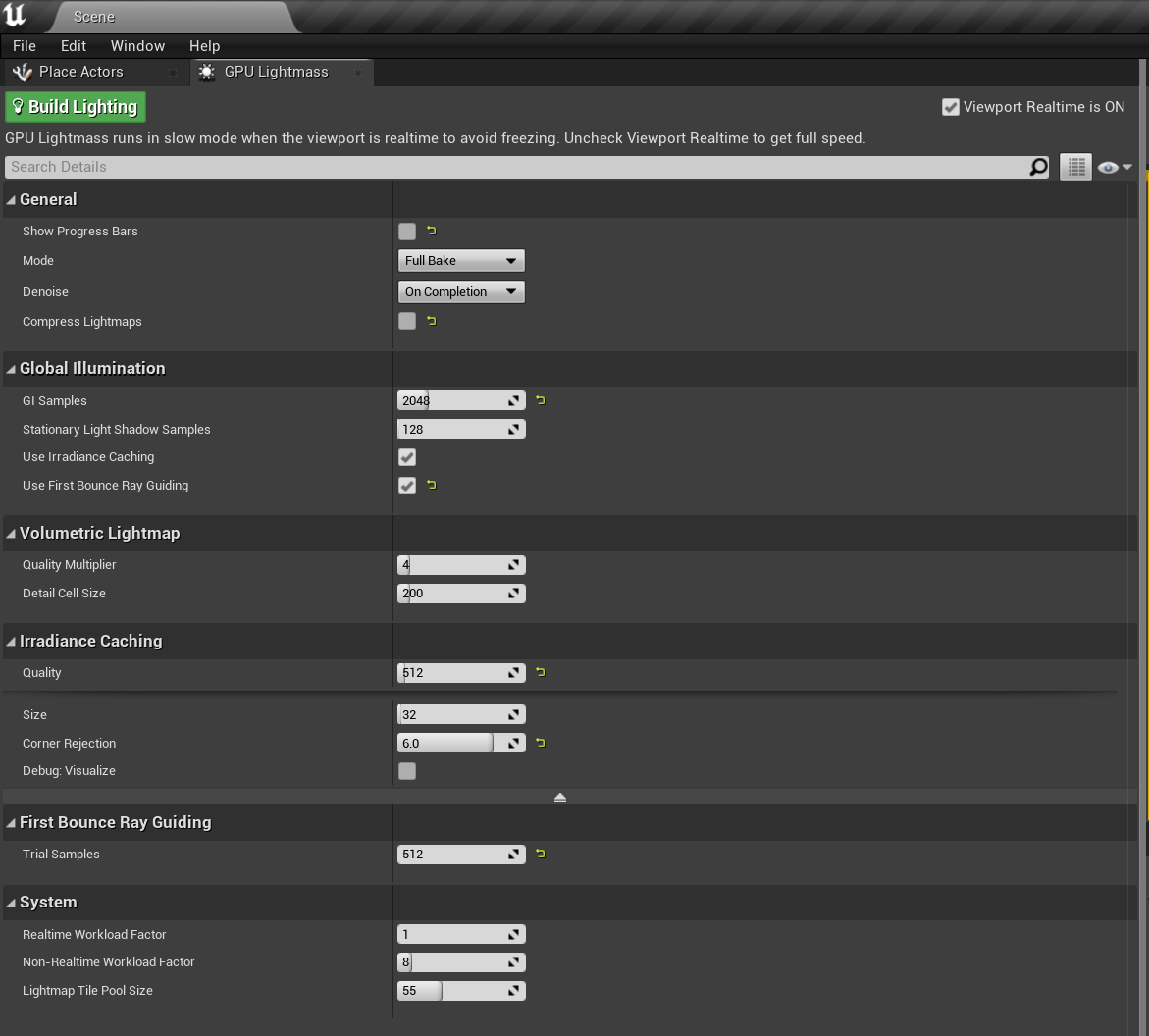Reset Compress Lightmaps to default arrow
The image size is (1149, 1036).
(432, 321)
